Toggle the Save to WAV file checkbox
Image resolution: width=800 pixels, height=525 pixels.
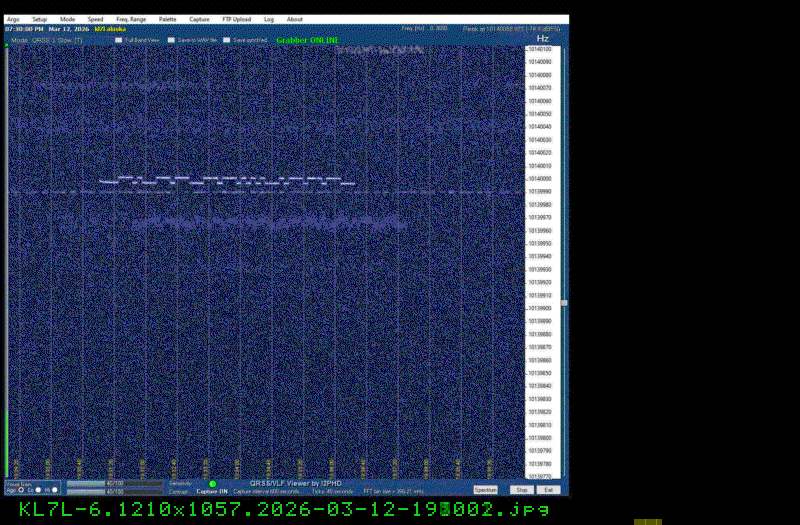172,40
